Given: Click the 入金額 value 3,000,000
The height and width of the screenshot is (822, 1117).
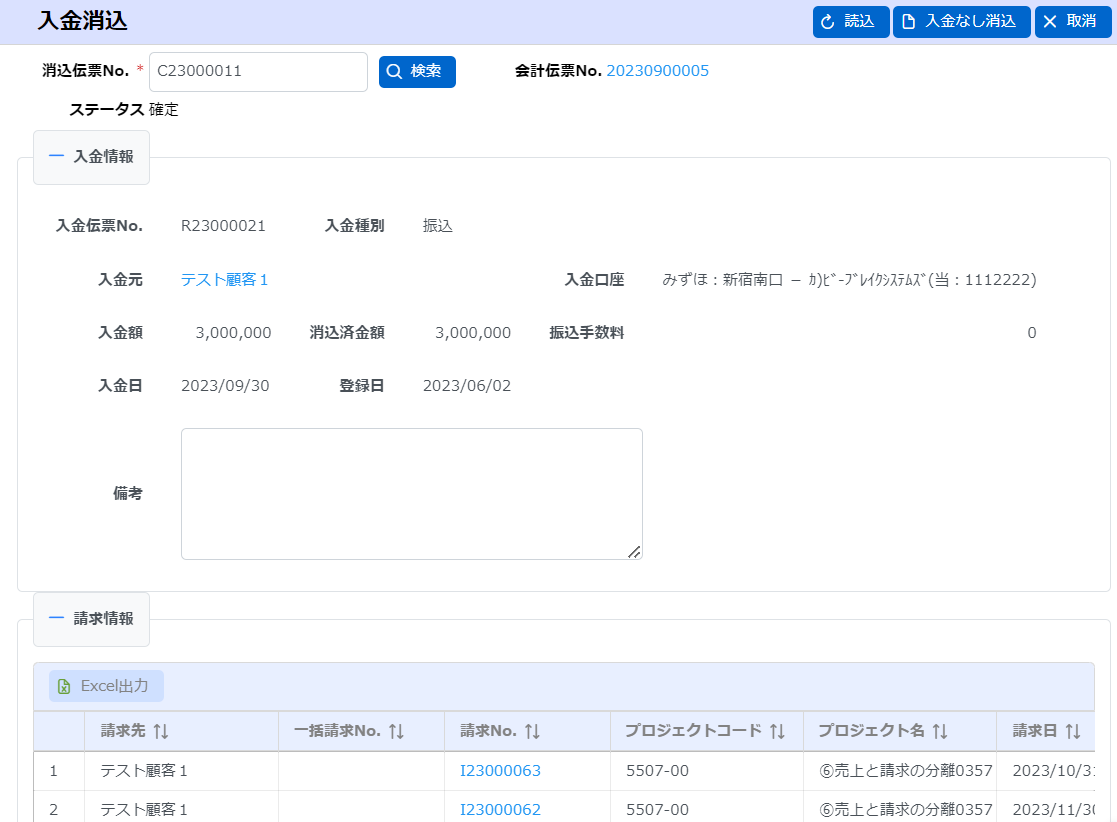Looking at the screenshot, I should click(x=233, y=333).
